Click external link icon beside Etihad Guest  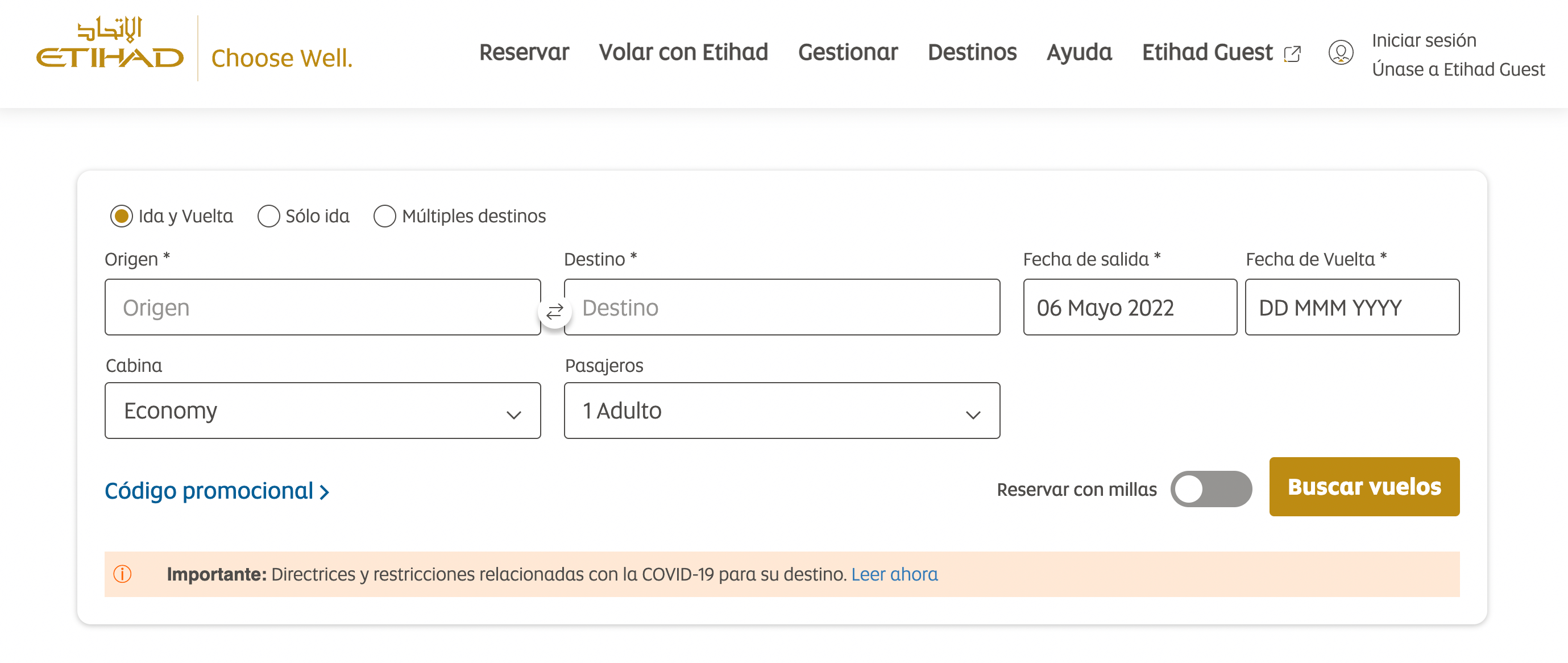pyautogui.click(x=1292, y=54)
